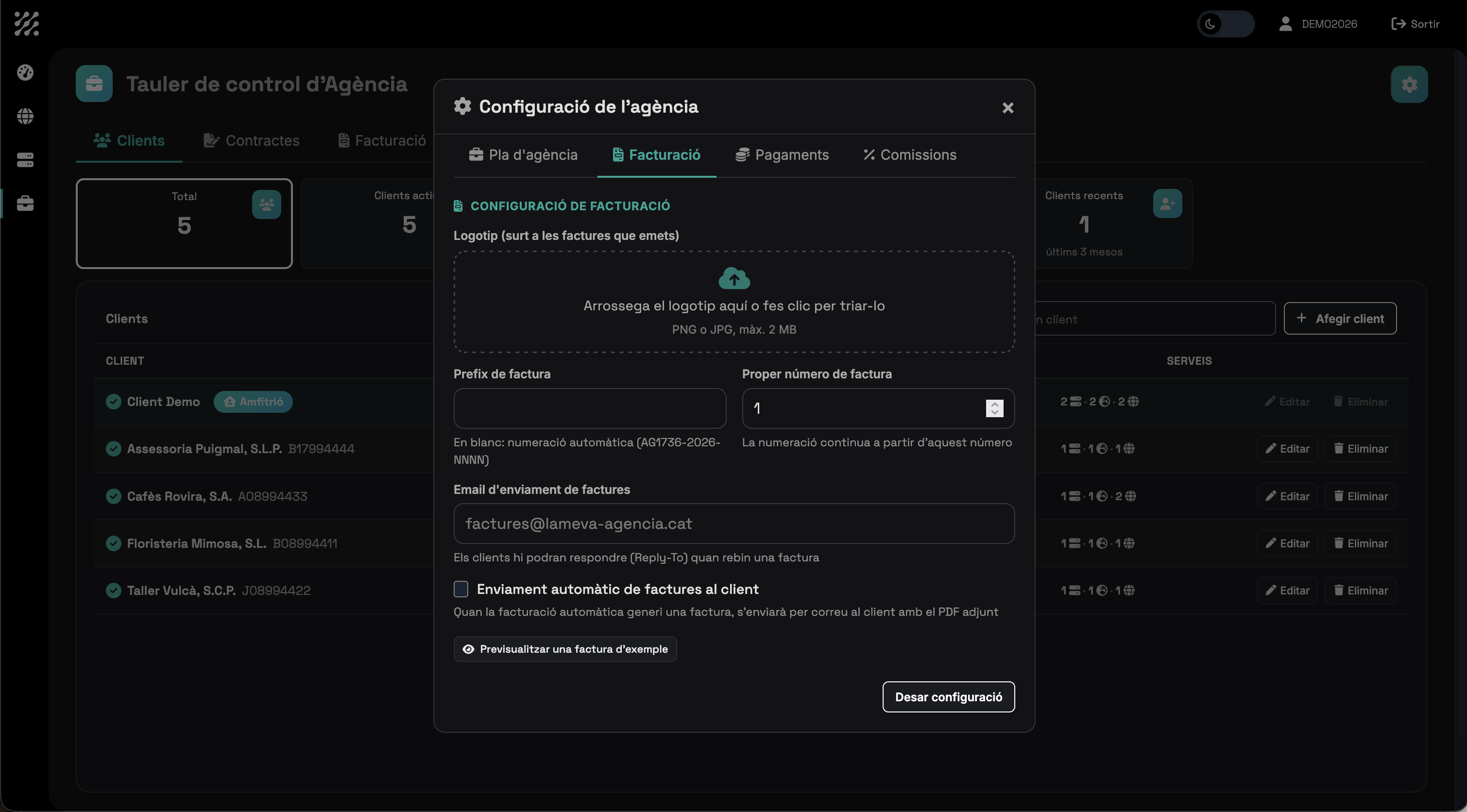Screen dimensions: 1467x812
Task: Click the SERVEIS column header
Action: pos(1189,361)
